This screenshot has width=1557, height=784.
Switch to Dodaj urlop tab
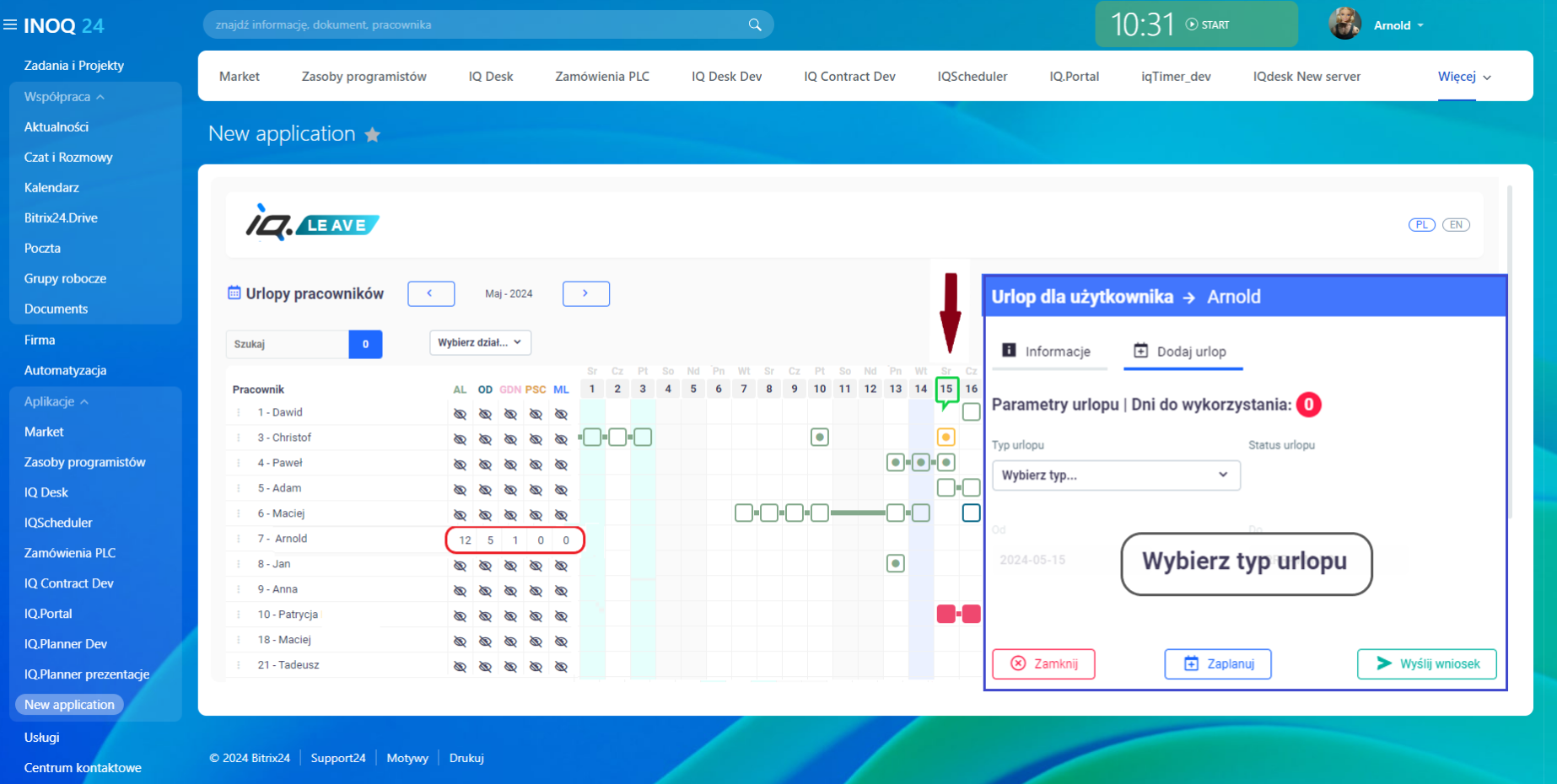(1183, 352)
